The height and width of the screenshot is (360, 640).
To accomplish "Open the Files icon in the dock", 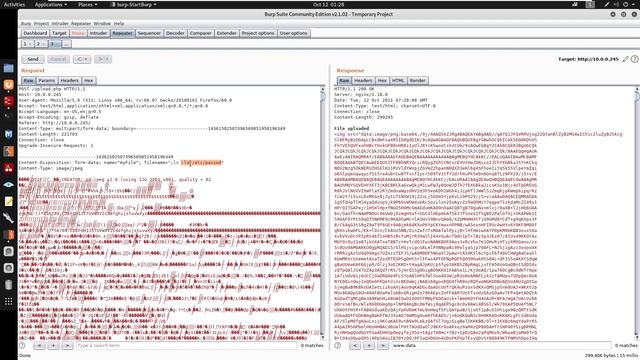I will pos(9,68).
